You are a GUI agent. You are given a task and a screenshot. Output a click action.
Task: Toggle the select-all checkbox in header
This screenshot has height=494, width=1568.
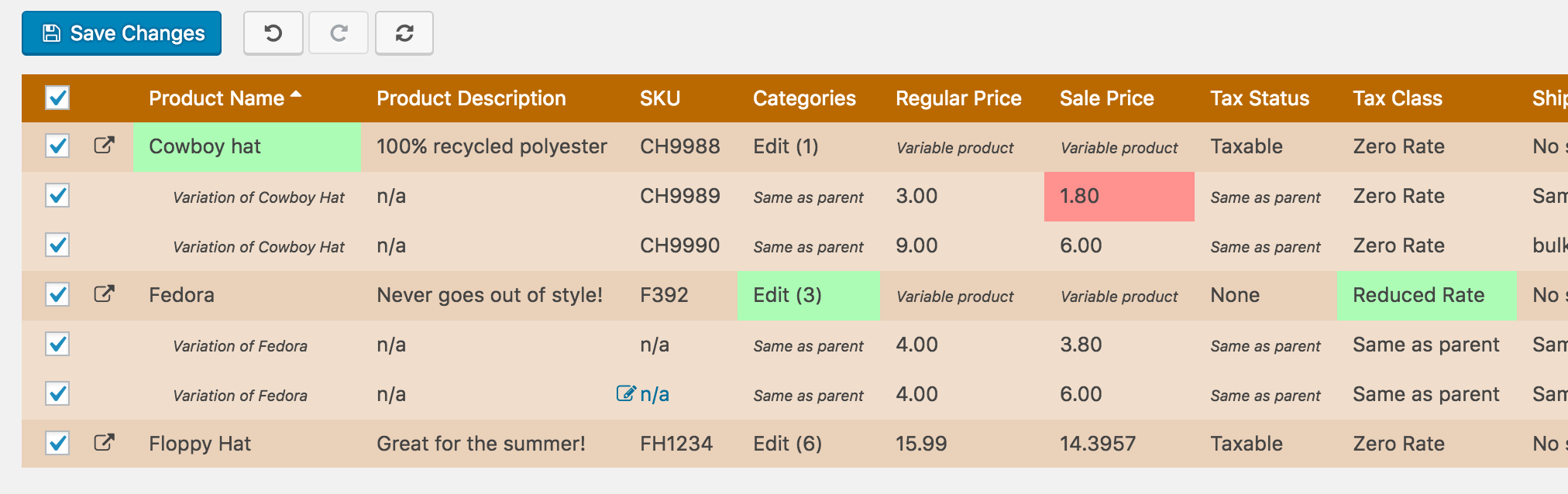point(57,98)
